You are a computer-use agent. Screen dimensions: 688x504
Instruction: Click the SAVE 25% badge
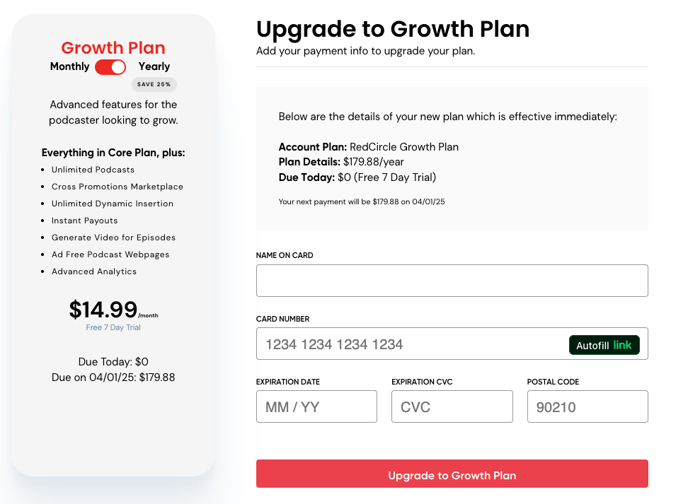154,84
